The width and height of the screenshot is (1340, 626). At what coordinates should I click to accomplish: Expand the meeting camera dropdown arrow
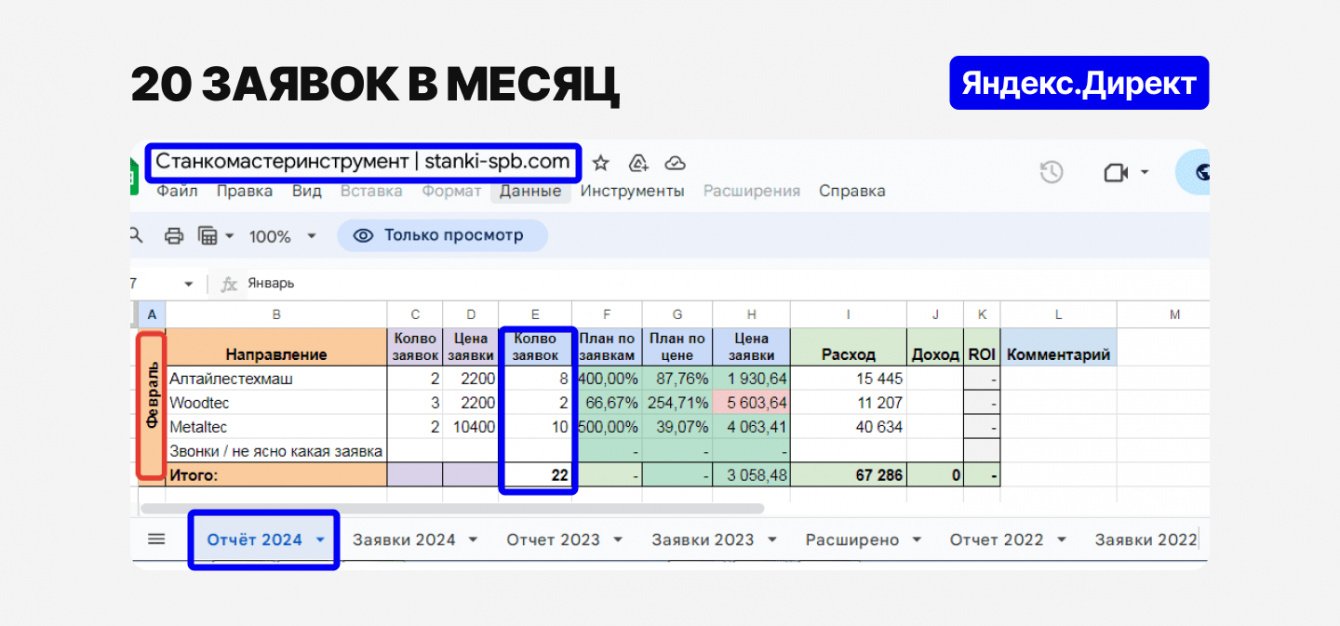pos(1144,172)
